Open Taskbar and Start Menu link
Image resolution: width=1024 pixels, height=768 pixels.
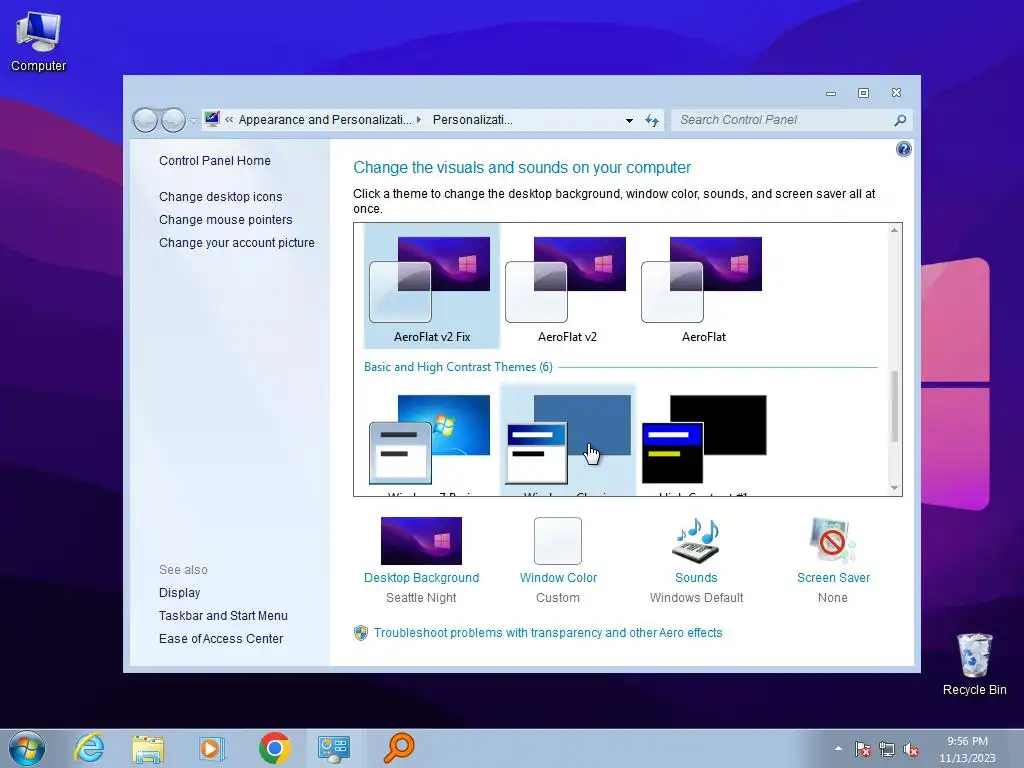pos(223,615)
